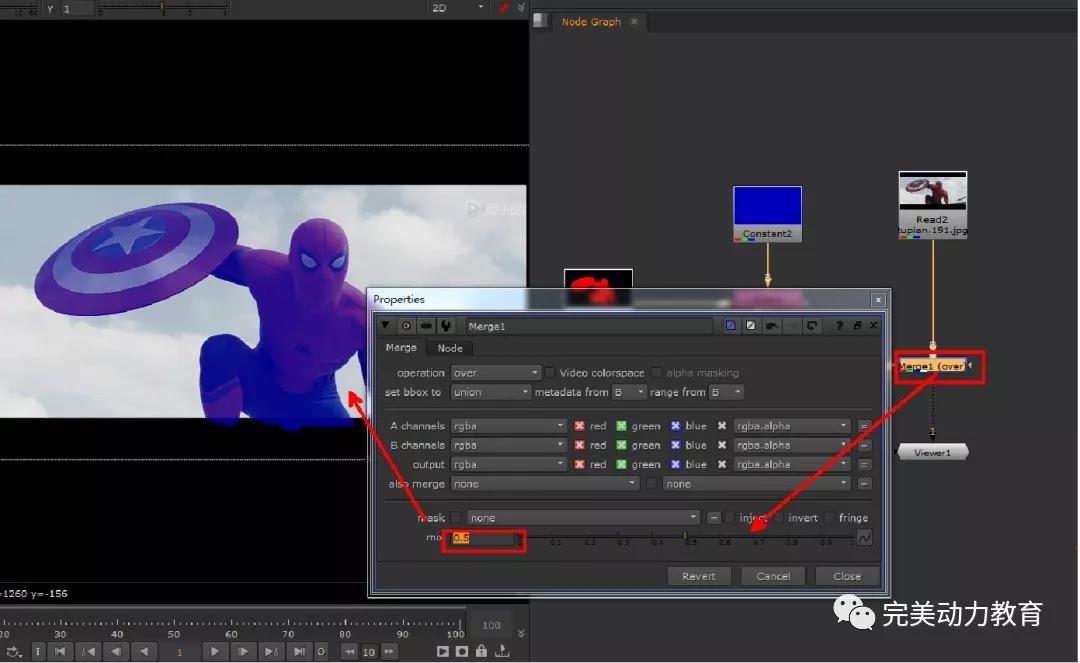Open the operation dropdown set to over

point(495,372)
